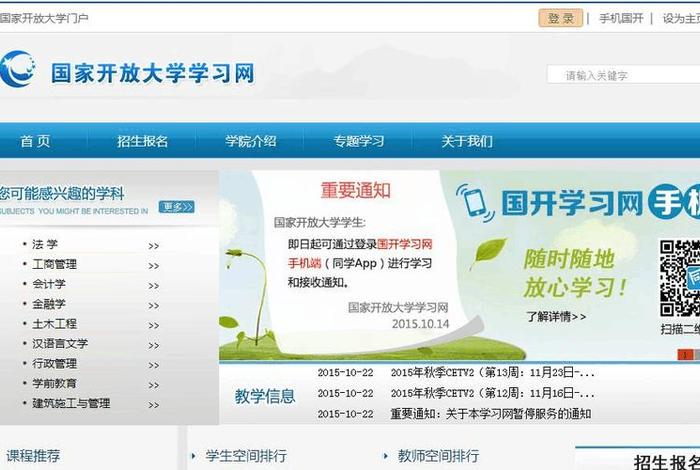Viewport: 700px width, 470px height.
Task: Go to 首页 in navigation bar
Action: click(x=35, y=141)
